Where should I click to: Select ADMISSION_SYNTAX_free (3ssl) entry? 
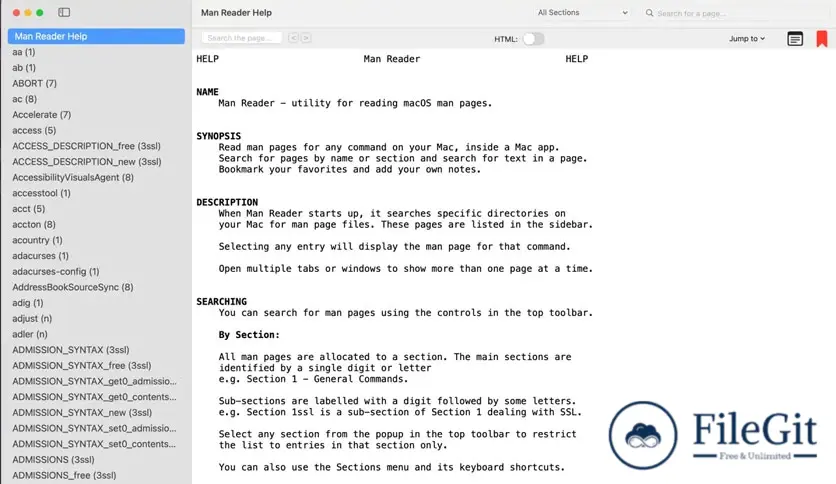coord(82,366)
